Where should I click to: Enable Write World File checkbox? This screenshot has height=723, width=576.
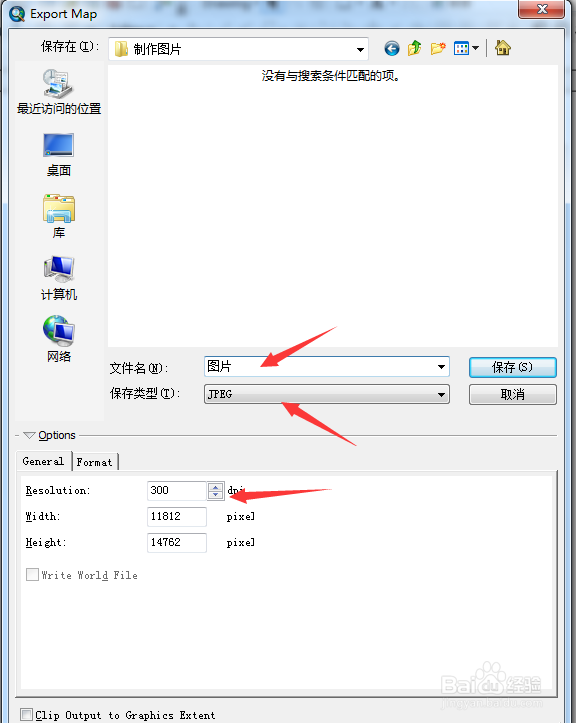32,575
